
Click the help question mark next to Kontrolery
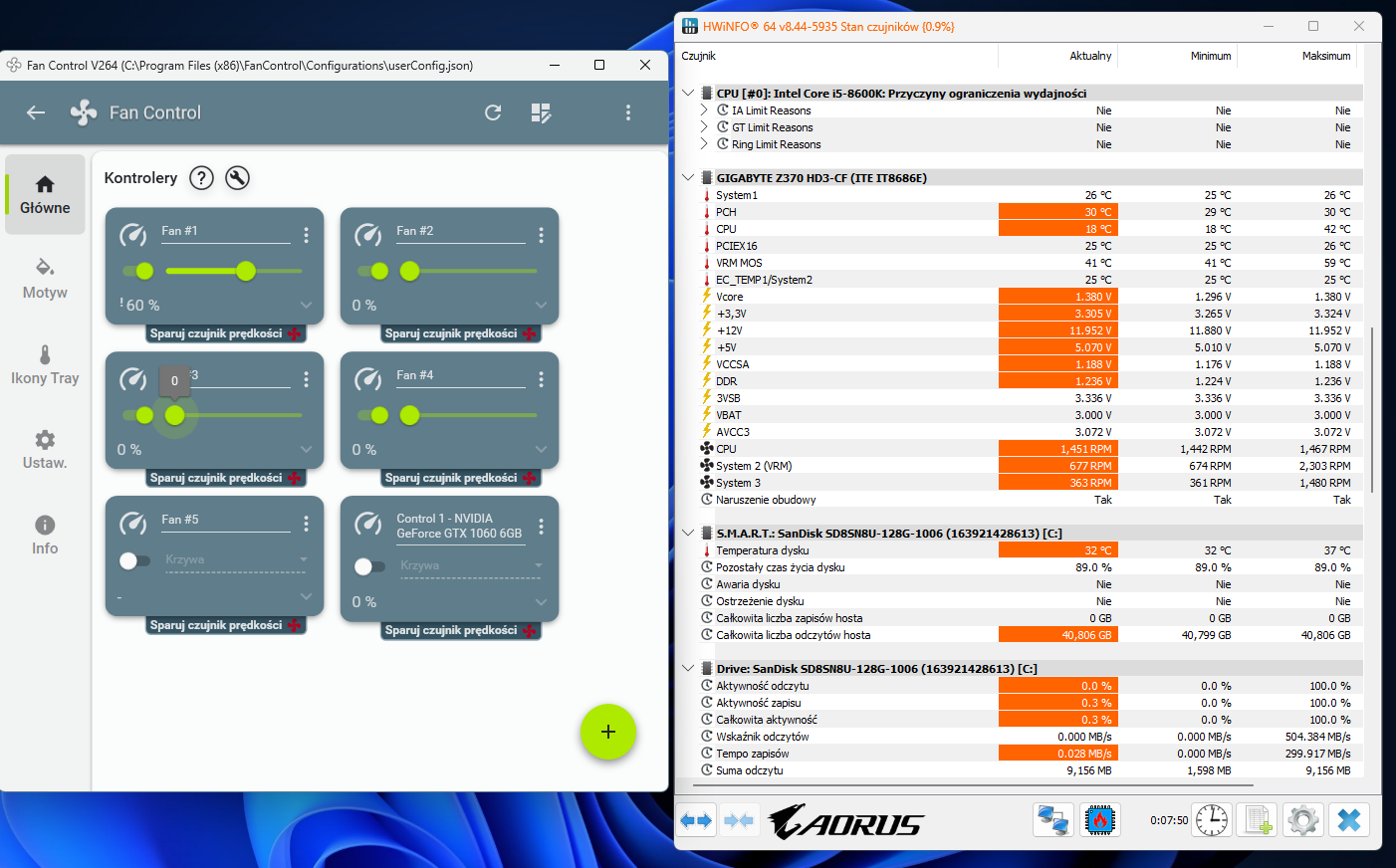click(201, 178)
